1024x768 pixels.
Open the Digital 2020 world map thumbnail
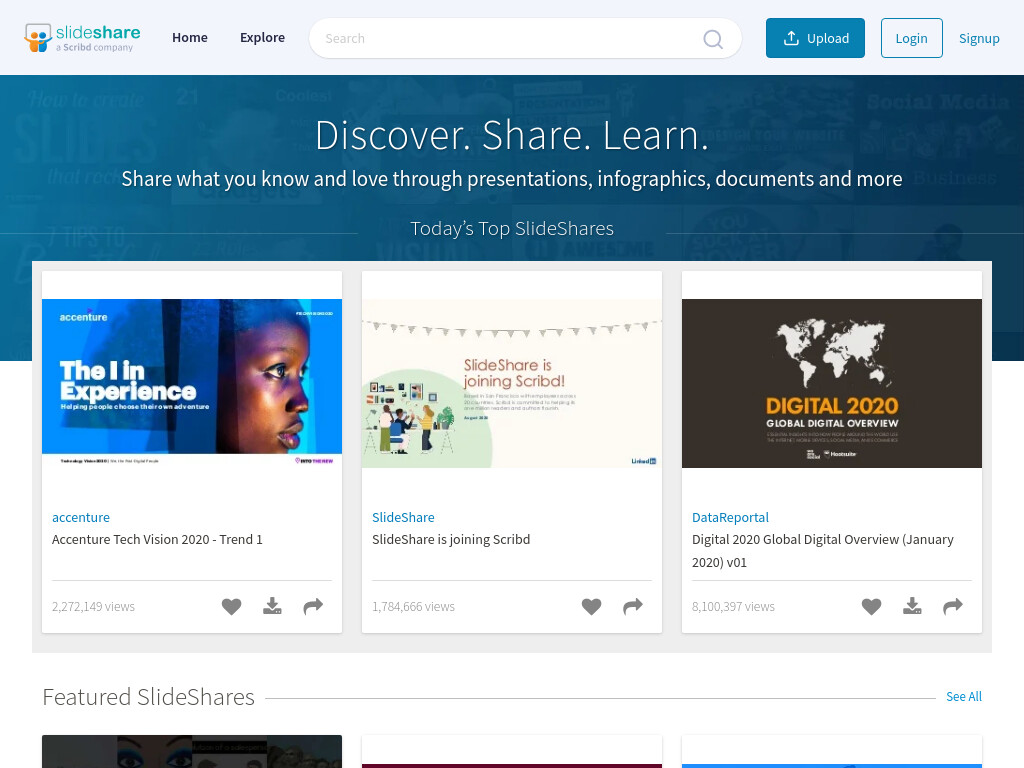(832, 383)
